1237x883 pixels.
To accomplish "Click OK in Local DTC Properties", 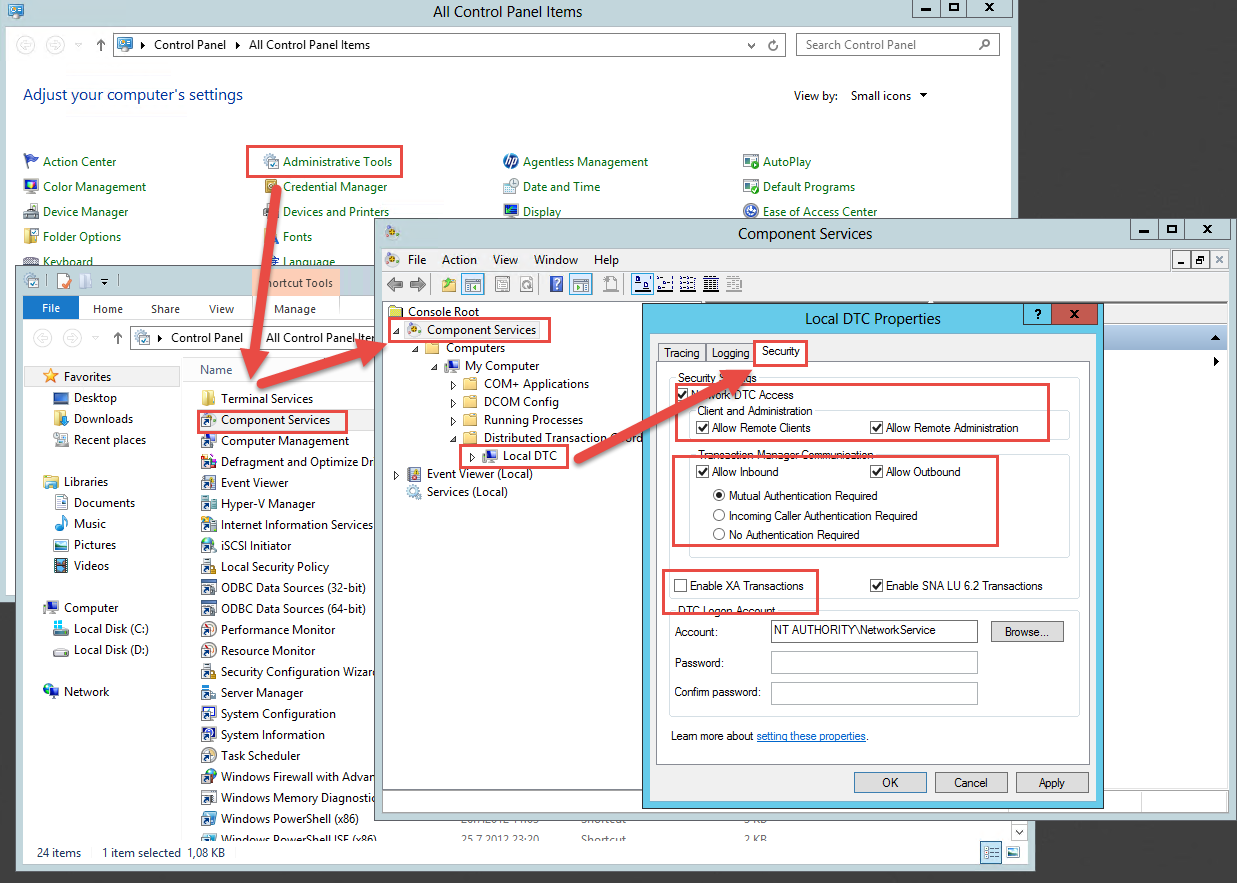I will pos(890,783).
